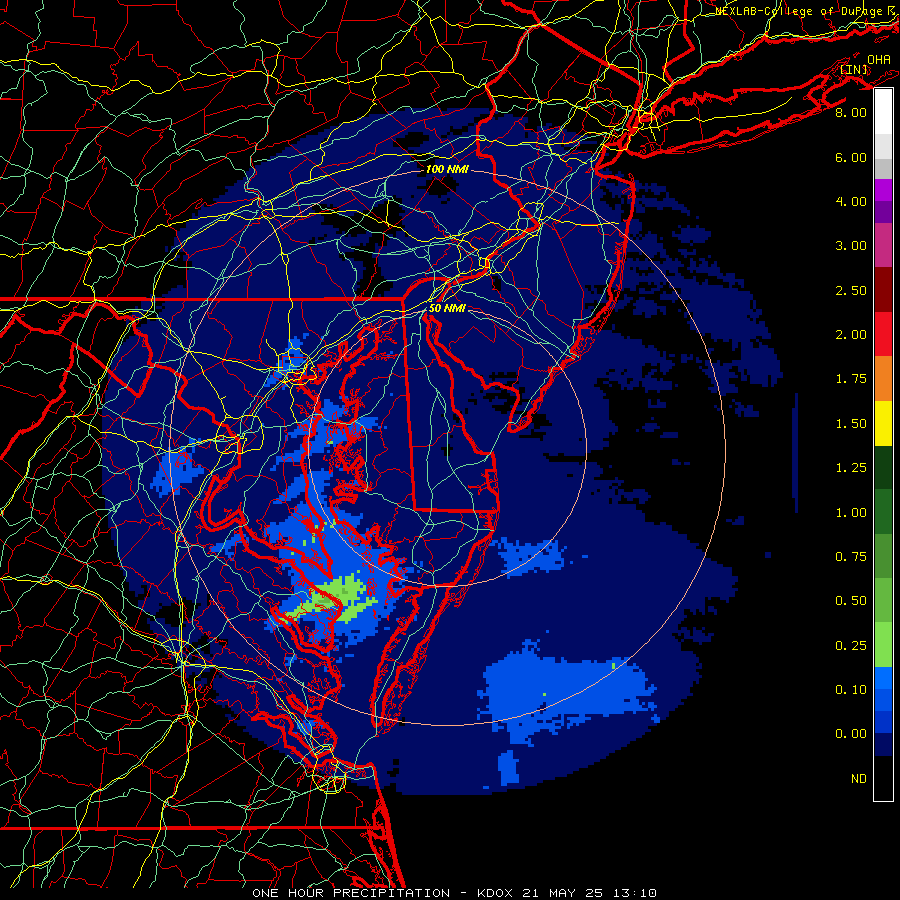The height and width of the screenshot is (900, 900).
Task: Pick the orange legend swatch near 1.75
Action: tap(883, 379)
